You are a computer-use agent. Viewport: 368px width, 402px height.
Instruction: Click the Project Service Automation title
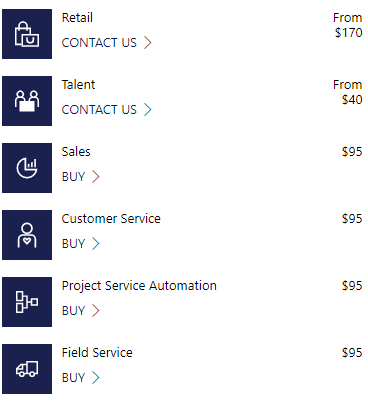pos(139,286)
